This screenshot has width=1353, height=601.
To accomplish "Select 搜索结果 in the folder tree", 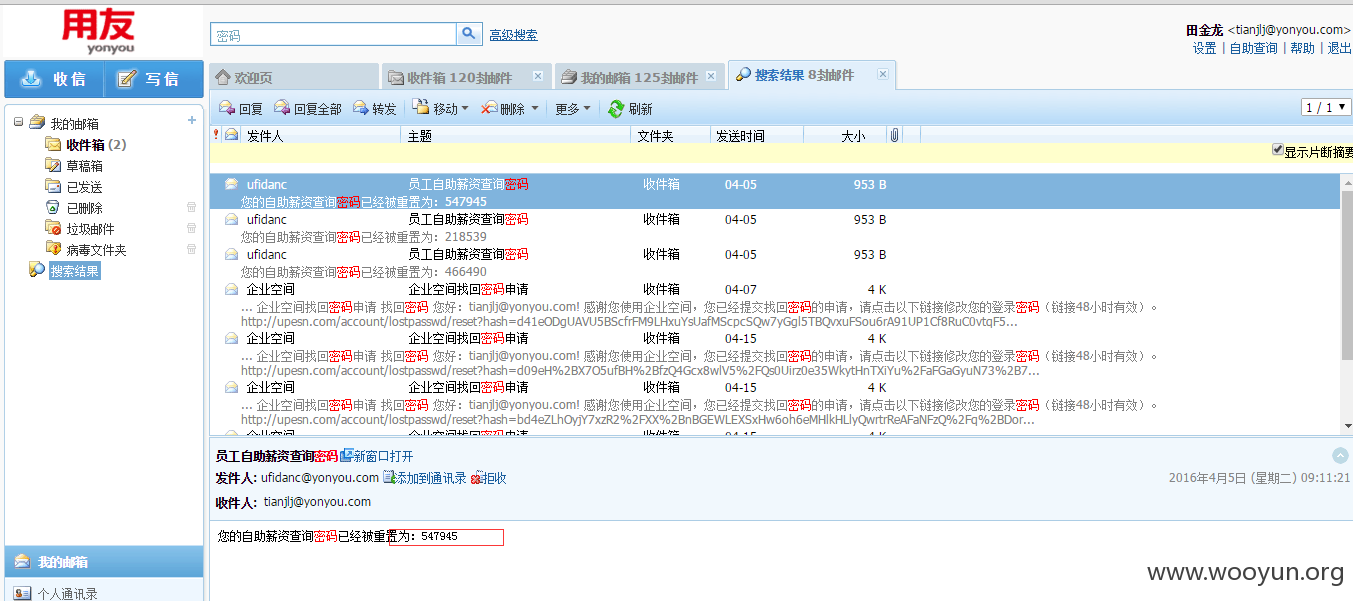I will click(x=75, y=271).
